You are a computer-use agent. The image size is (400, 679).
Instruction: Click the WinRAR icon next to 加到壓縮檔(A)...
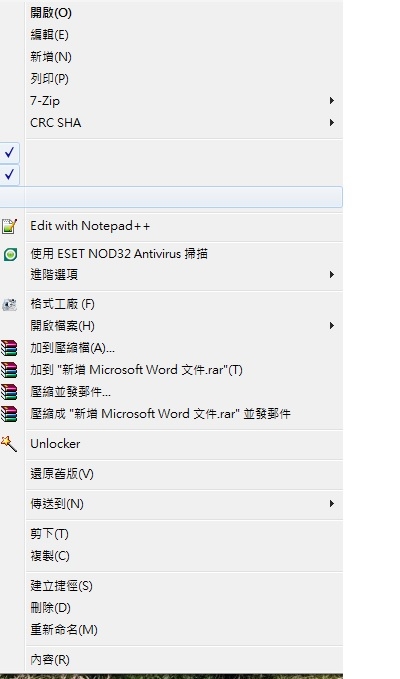pyautogui.click(x=9, y=348)
